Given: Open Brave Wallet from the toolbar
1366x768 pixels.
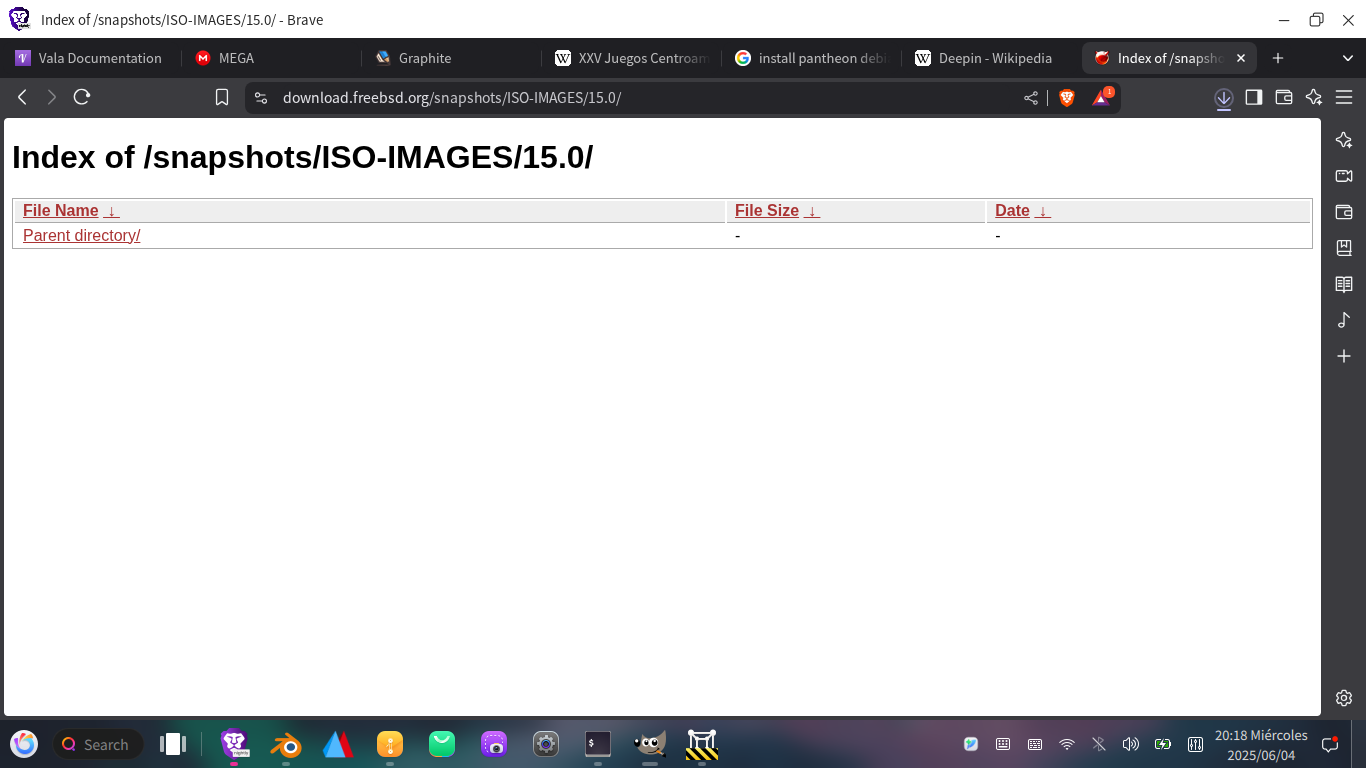Looking at the screenshot, I should 1284,97.
